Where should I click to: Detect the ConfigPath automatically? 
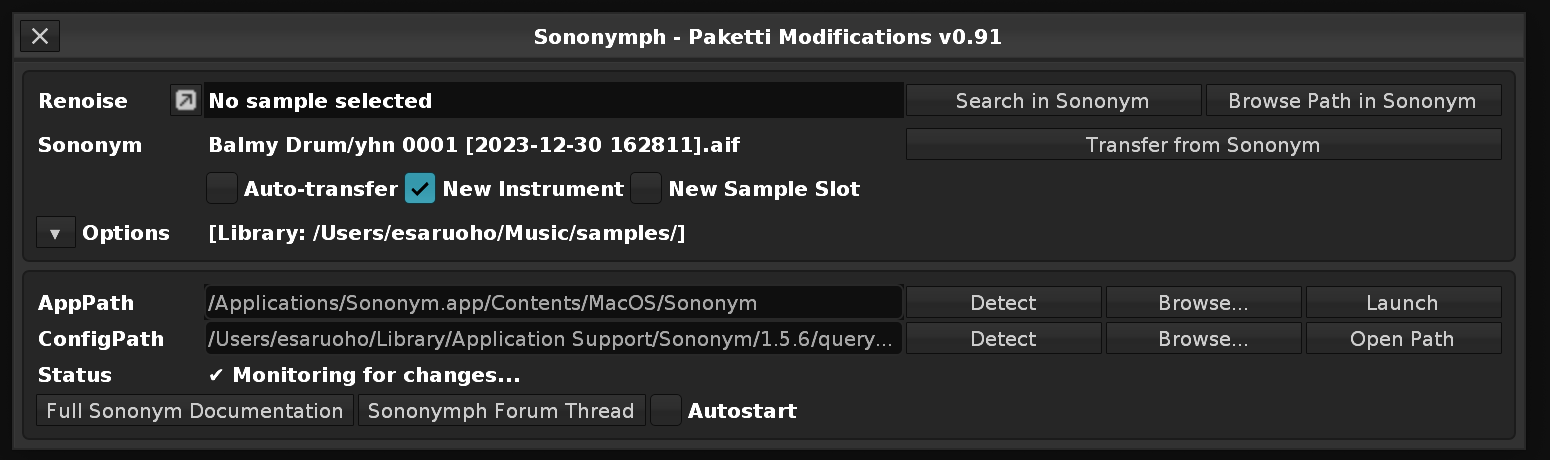[1003, 339]
